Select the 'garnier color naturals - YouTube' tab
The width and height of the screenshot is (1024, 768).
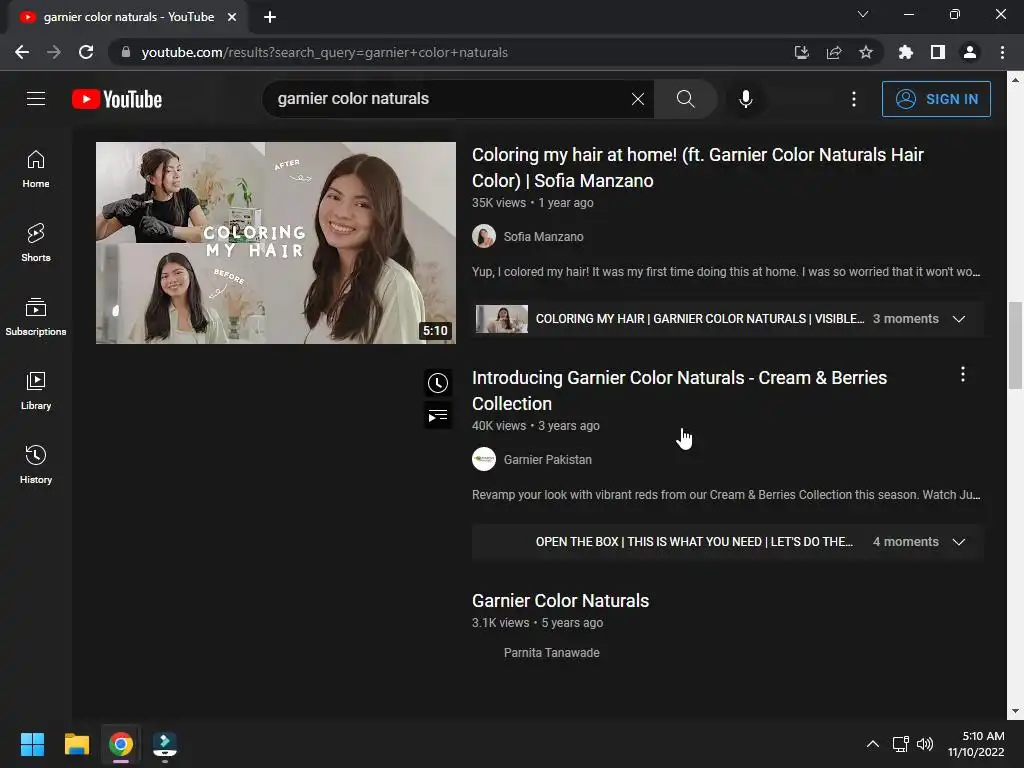click(x=128, y=17)
